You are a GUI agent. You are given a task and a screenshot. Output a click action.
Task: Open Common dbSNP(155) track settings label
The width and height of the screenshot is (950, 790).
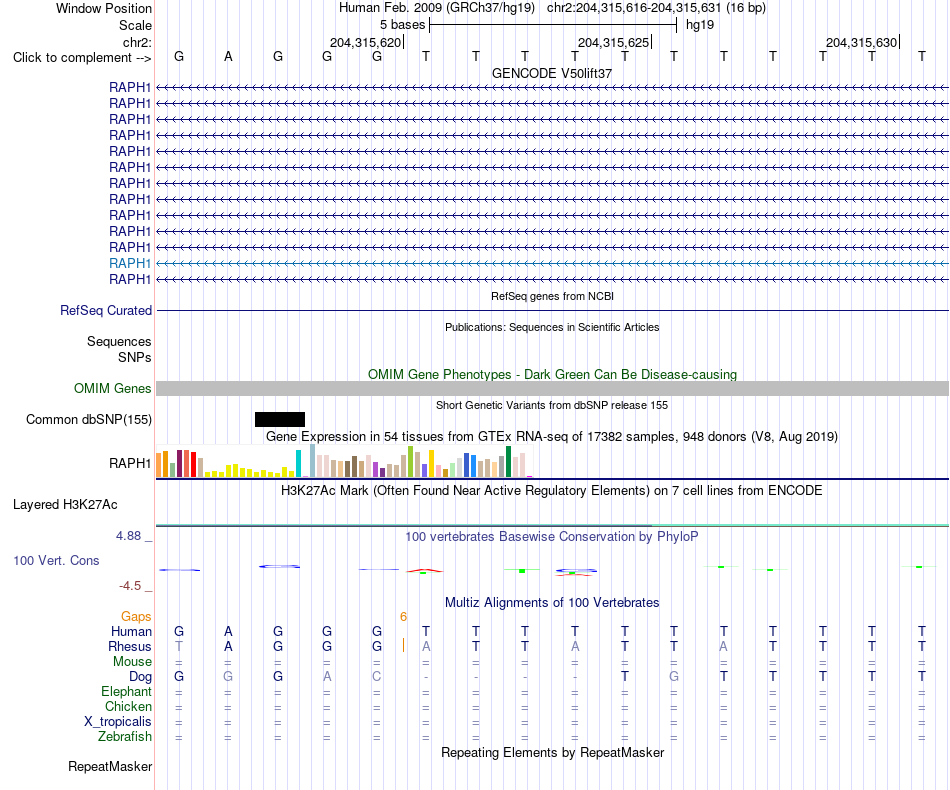pos(88,419)
